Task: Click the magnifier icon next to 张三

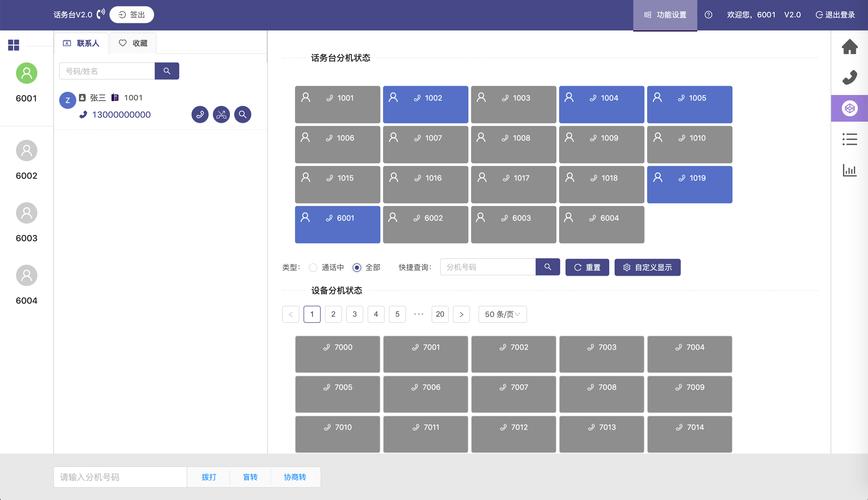Action: (242, 115)
